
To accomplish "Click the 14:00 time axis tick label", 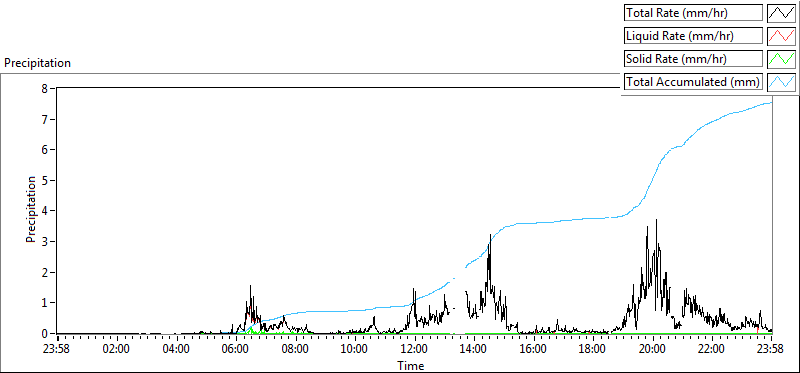I will point(474,350).
